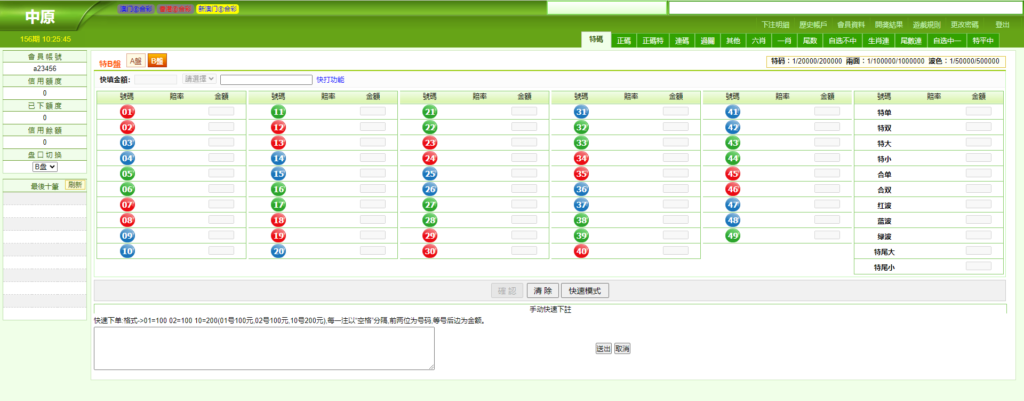The image size is (1024, 401).
Task: Log out via 登出
Action: pos(1002,24)
